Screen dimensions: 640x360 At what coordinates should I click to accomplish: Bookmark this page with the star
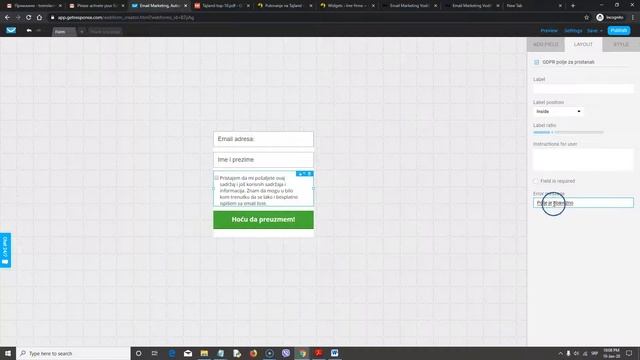[x=587, y=18]
